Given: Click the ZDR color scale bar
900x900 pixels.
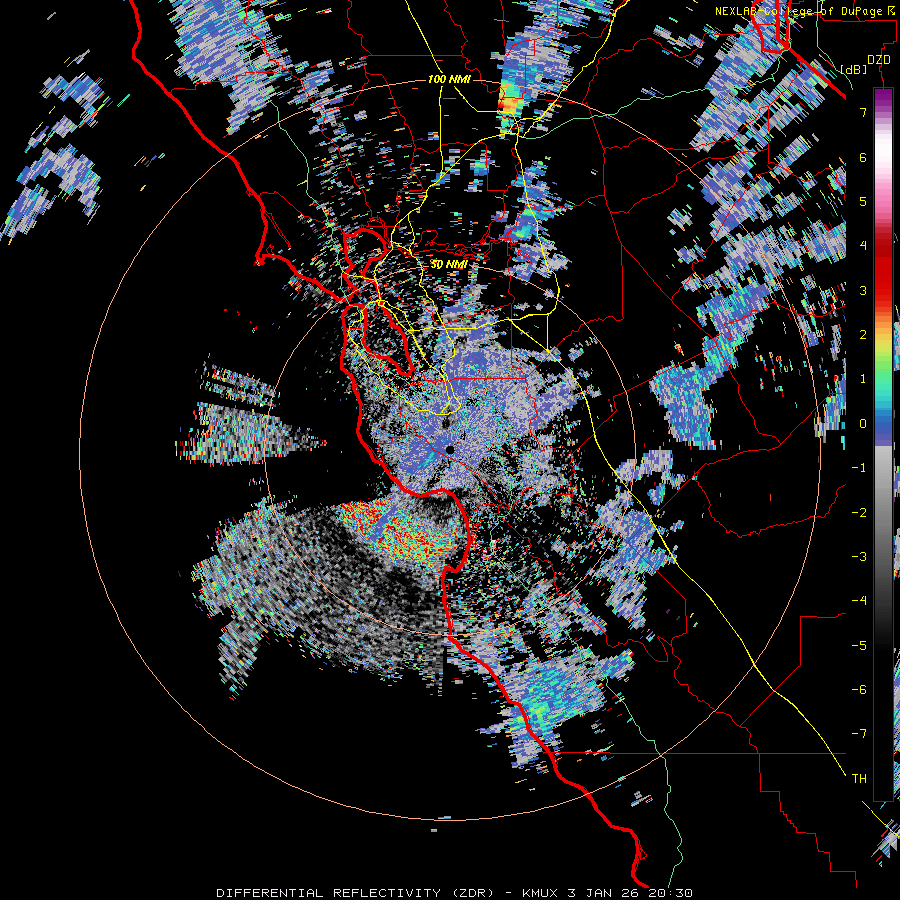Looking at the screenshot, I should (883, 444).
